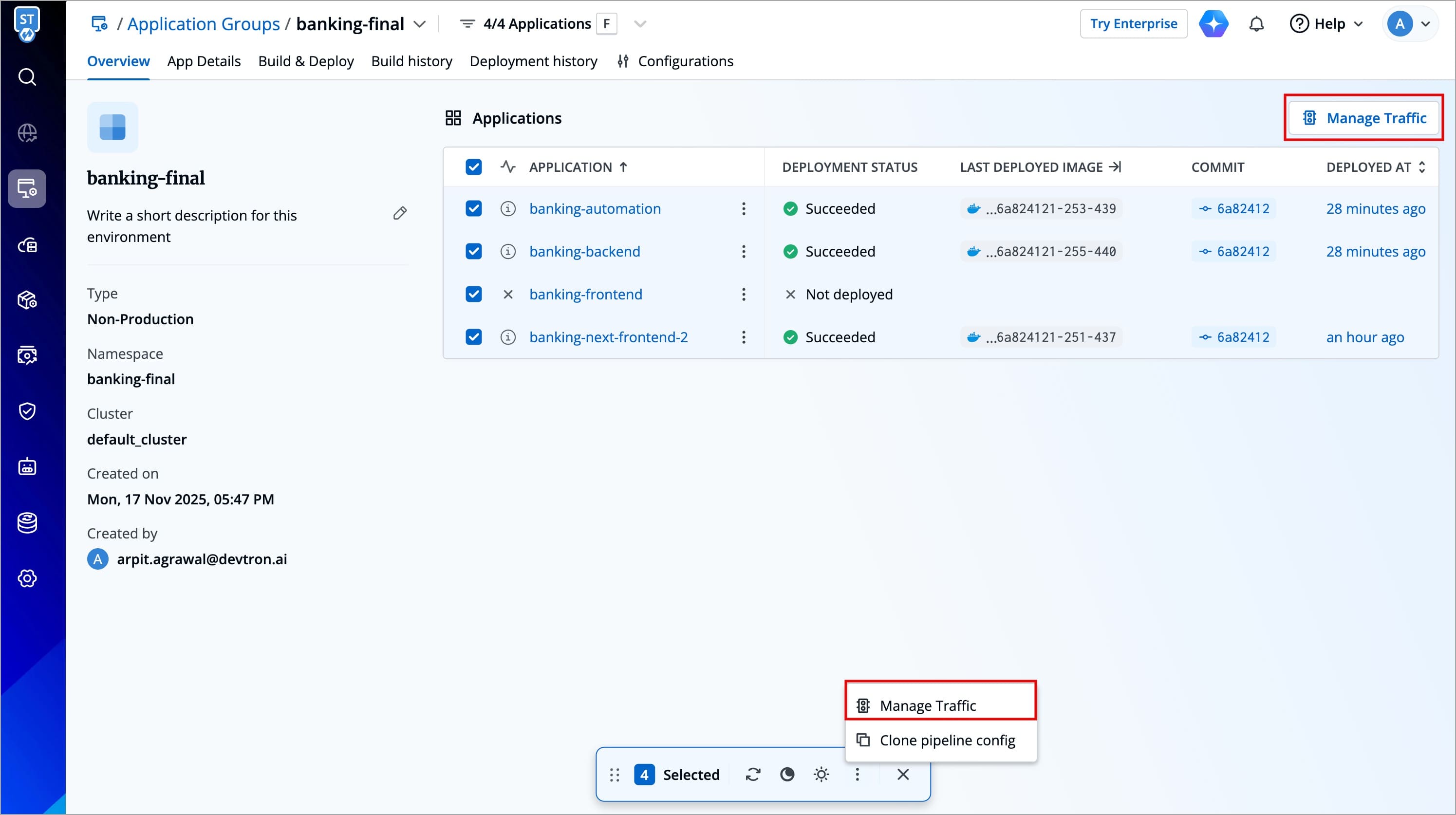Click the unhibernate sun icon in the selection bar
1456x815 pixels.
(821, 774)
